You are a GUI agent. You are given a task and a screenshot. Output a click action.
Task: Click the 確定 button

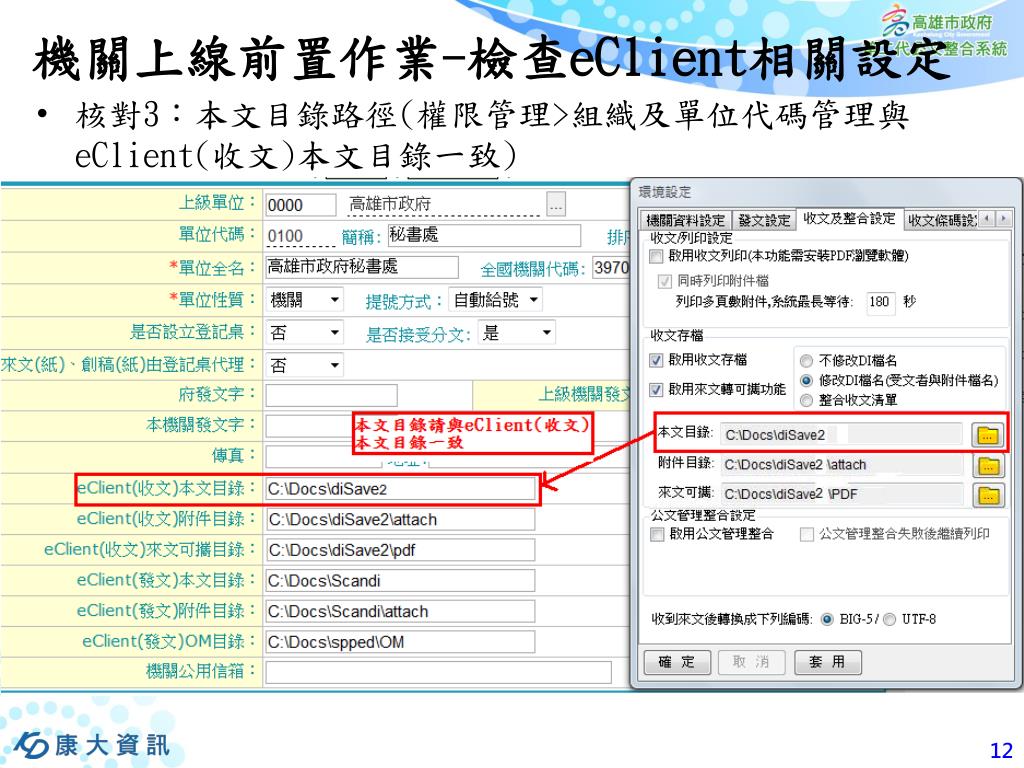[677, 662]
